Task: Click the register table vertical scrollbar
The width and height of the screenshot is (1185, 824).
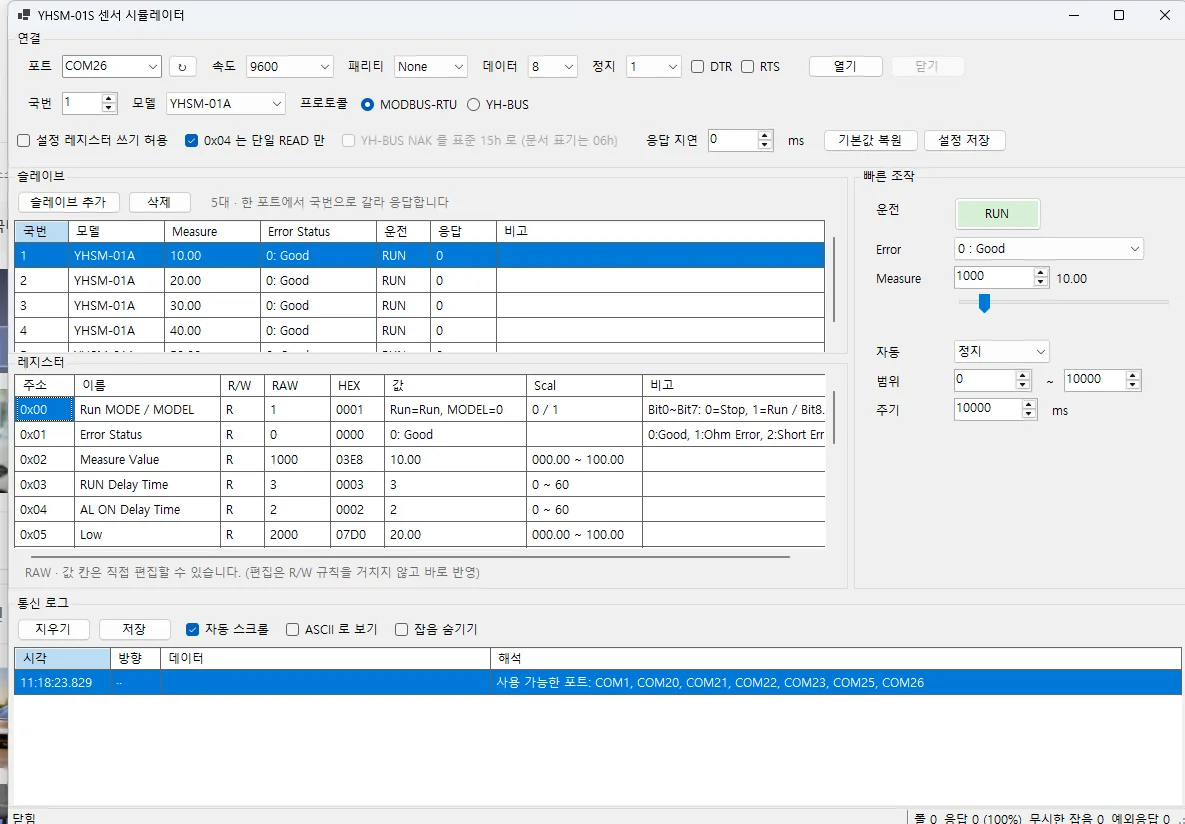Action: tap(834, 418)
